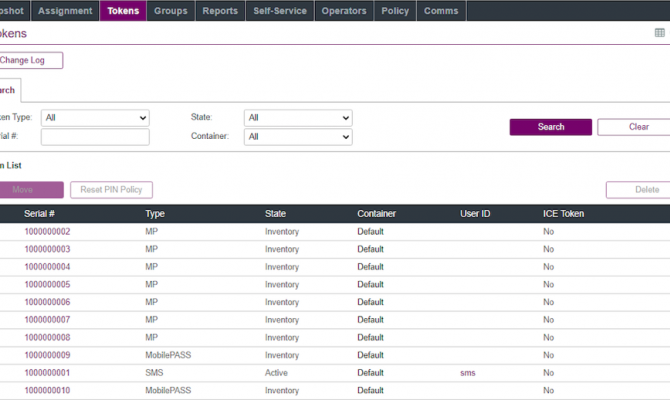
Task: Open the Comms tab
Action: [441, 11]
